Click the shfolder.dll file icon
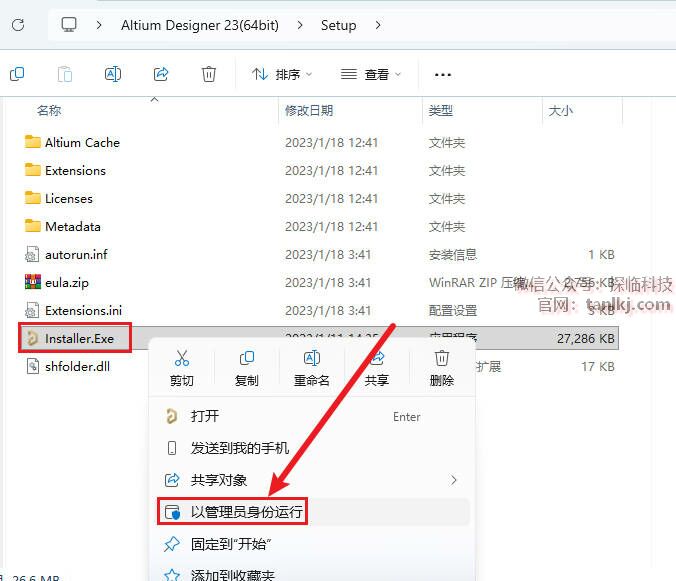 tap(33, 366)
